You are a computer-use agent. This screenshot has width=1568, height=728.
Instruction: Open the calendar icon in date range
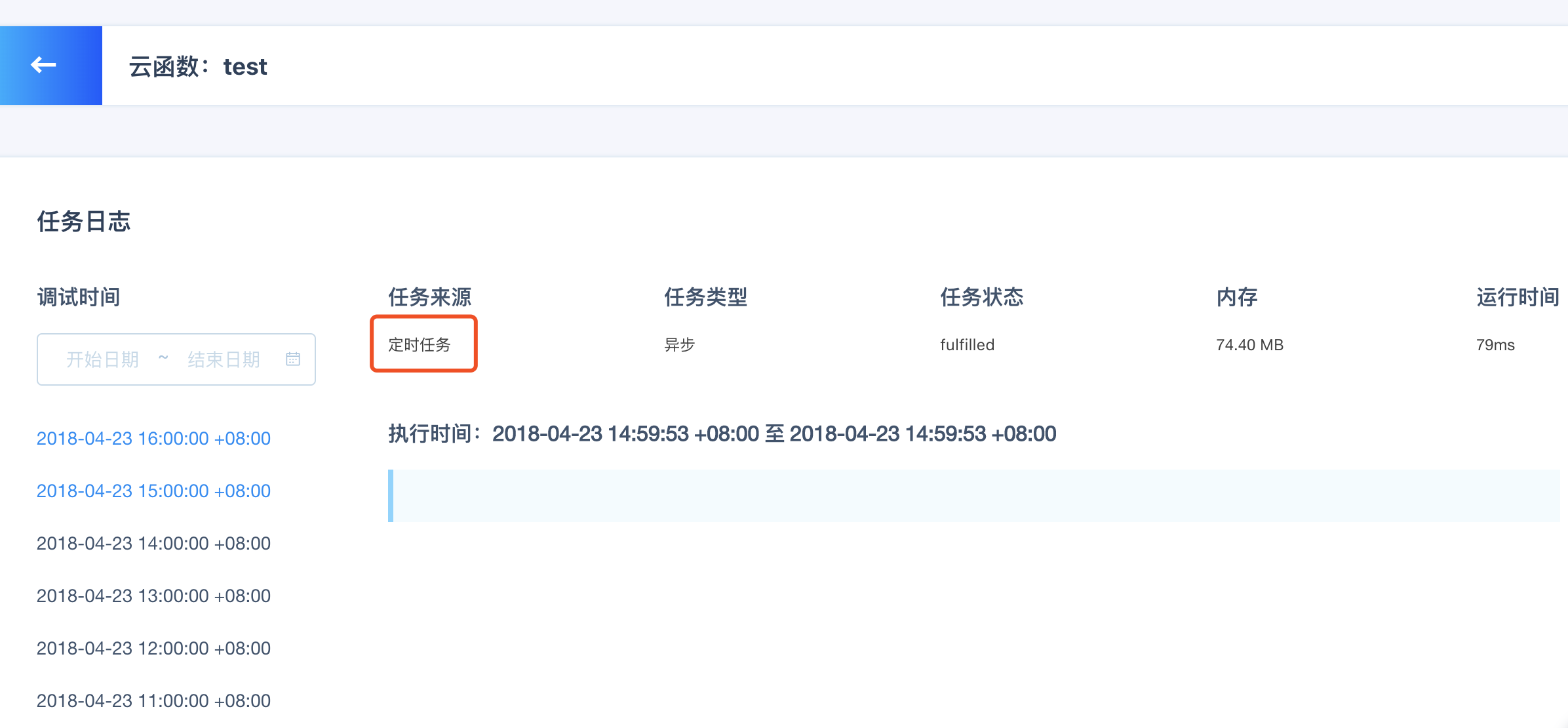(293, 359)
